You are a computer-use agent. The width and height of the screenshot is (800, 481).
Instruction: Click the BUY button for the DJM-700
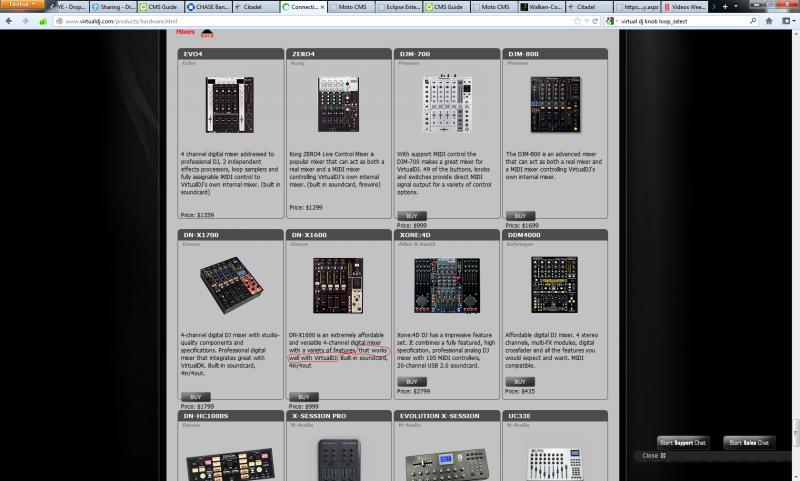412,216
